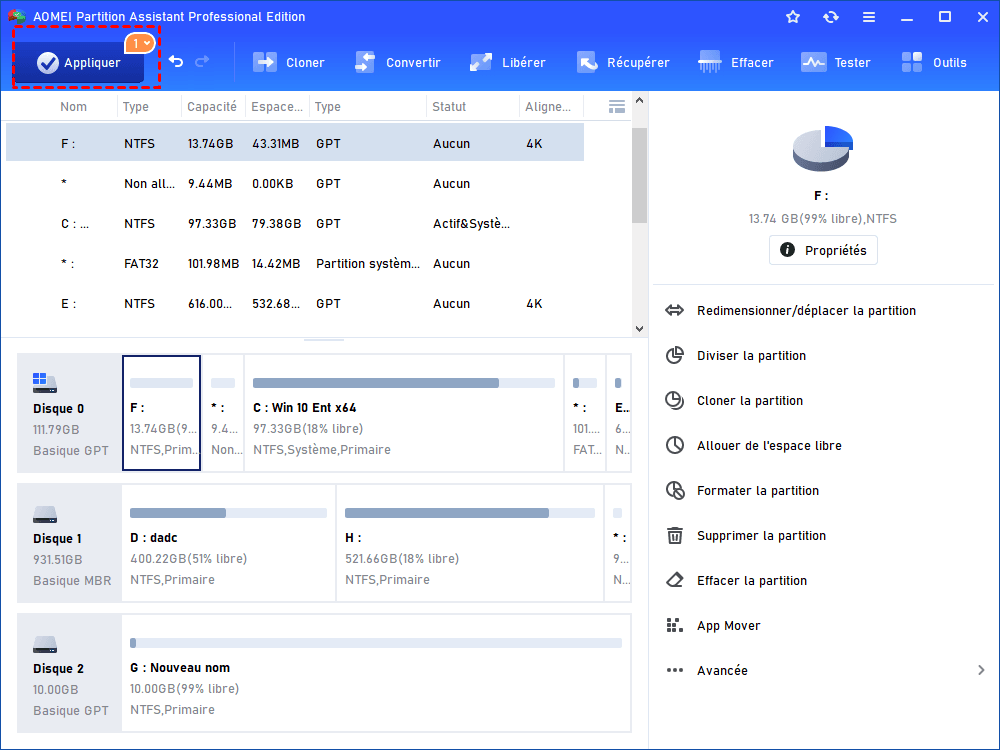Open pending operations count dropdown
The height and width of the screenshot is (750, 1000).
(x=140, y=43)
